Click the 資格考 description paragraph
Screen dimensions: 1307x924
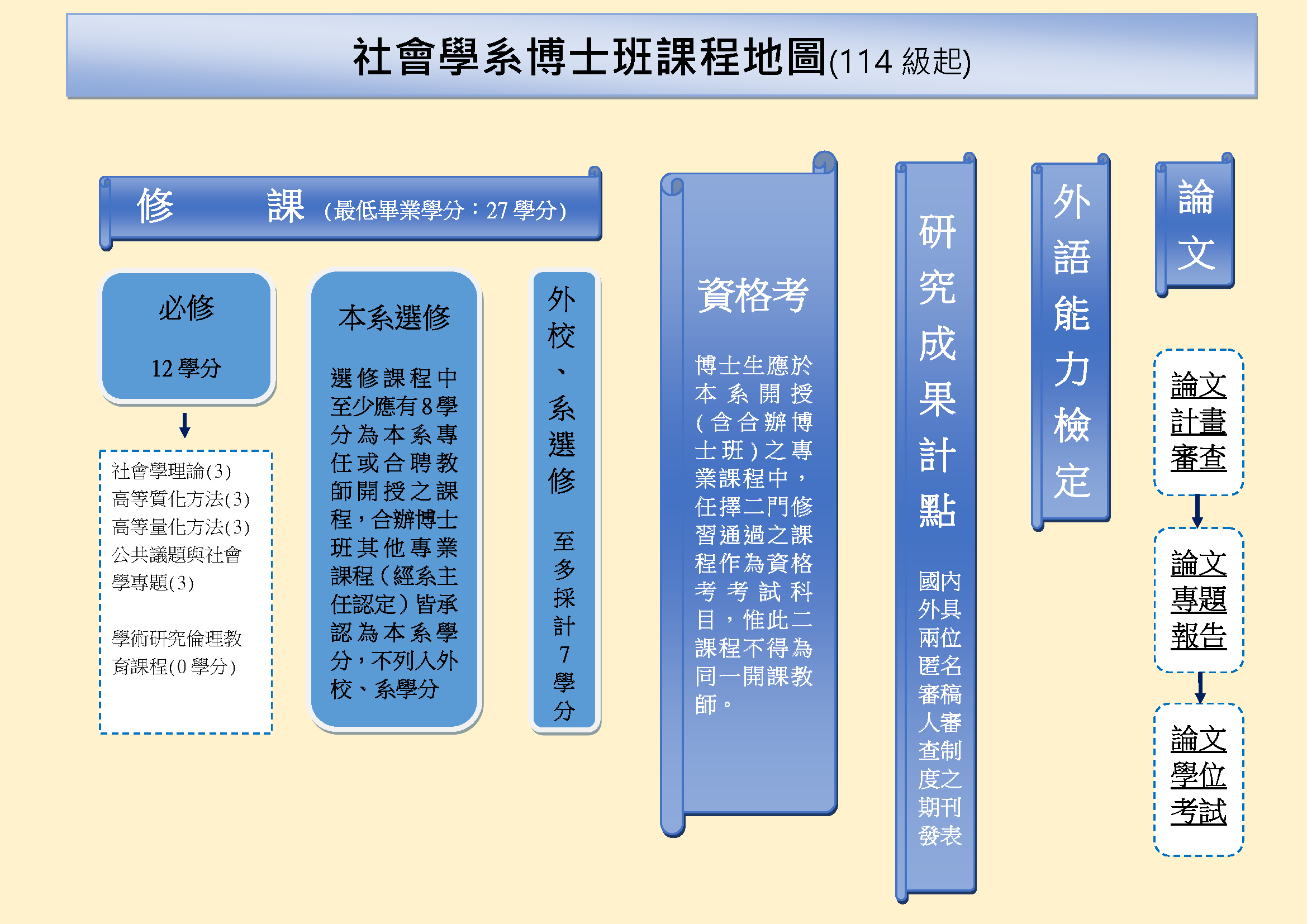(754, 535)
